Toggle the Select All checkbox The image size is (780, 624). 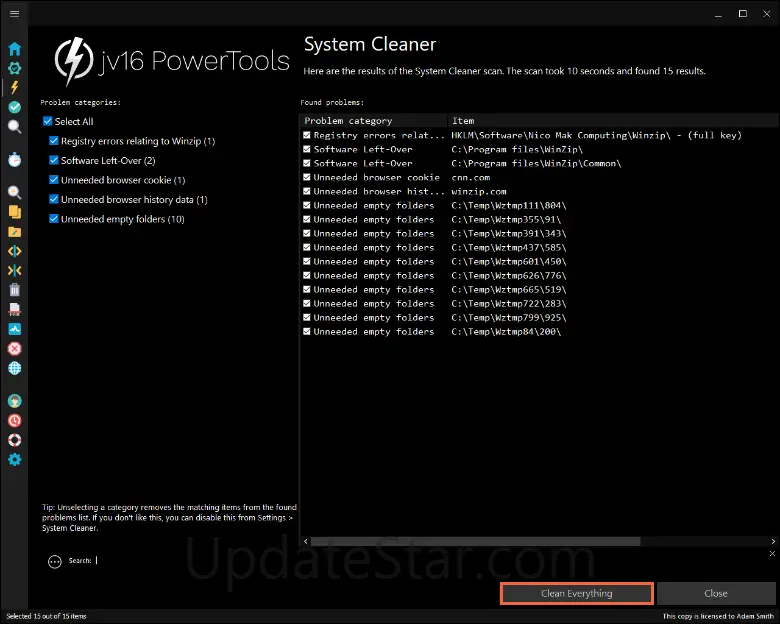[x=48, y=121]
